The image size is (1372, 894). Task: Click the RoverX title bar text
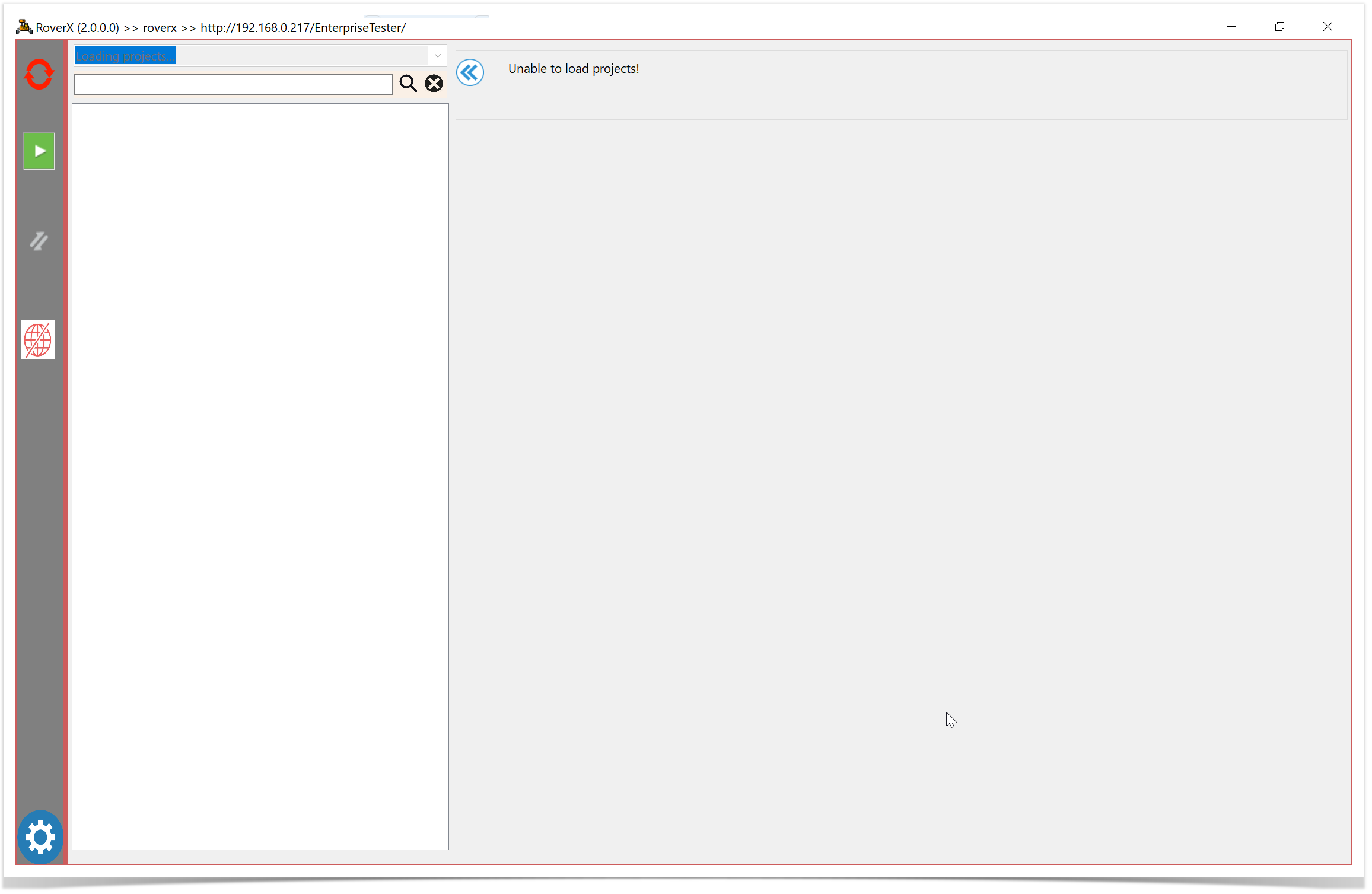coord(221,28)
